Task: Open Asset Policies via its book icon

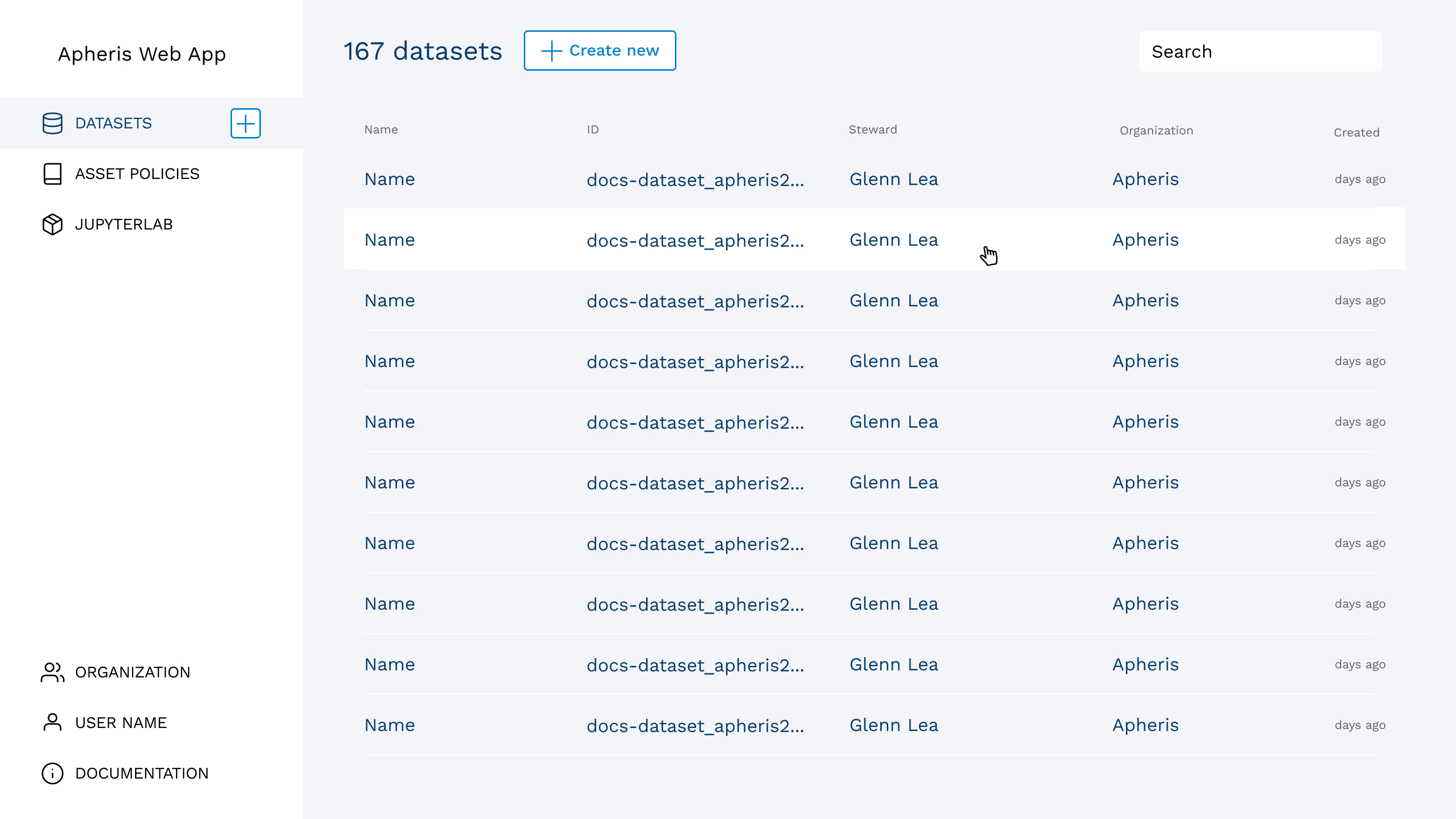Action: click(52, 173)
